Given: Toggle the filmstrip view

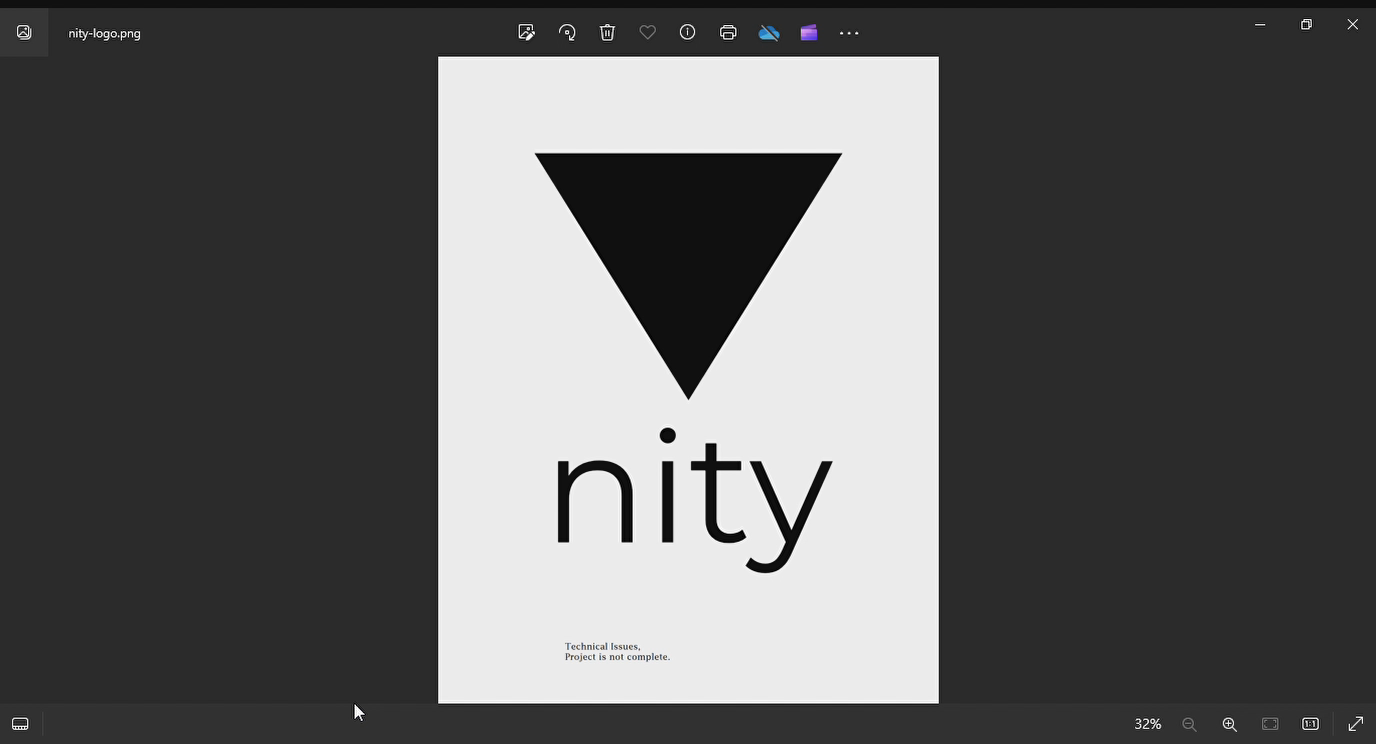Looking at the screenshot, I should point(20,724).
